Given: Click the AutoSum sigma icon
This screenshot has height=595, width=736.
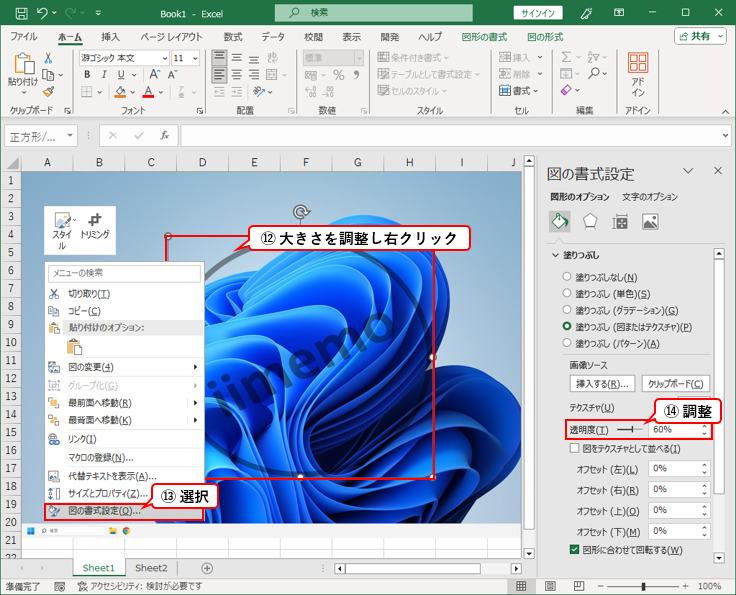Looking at the screenshot, I should [567, 57].
